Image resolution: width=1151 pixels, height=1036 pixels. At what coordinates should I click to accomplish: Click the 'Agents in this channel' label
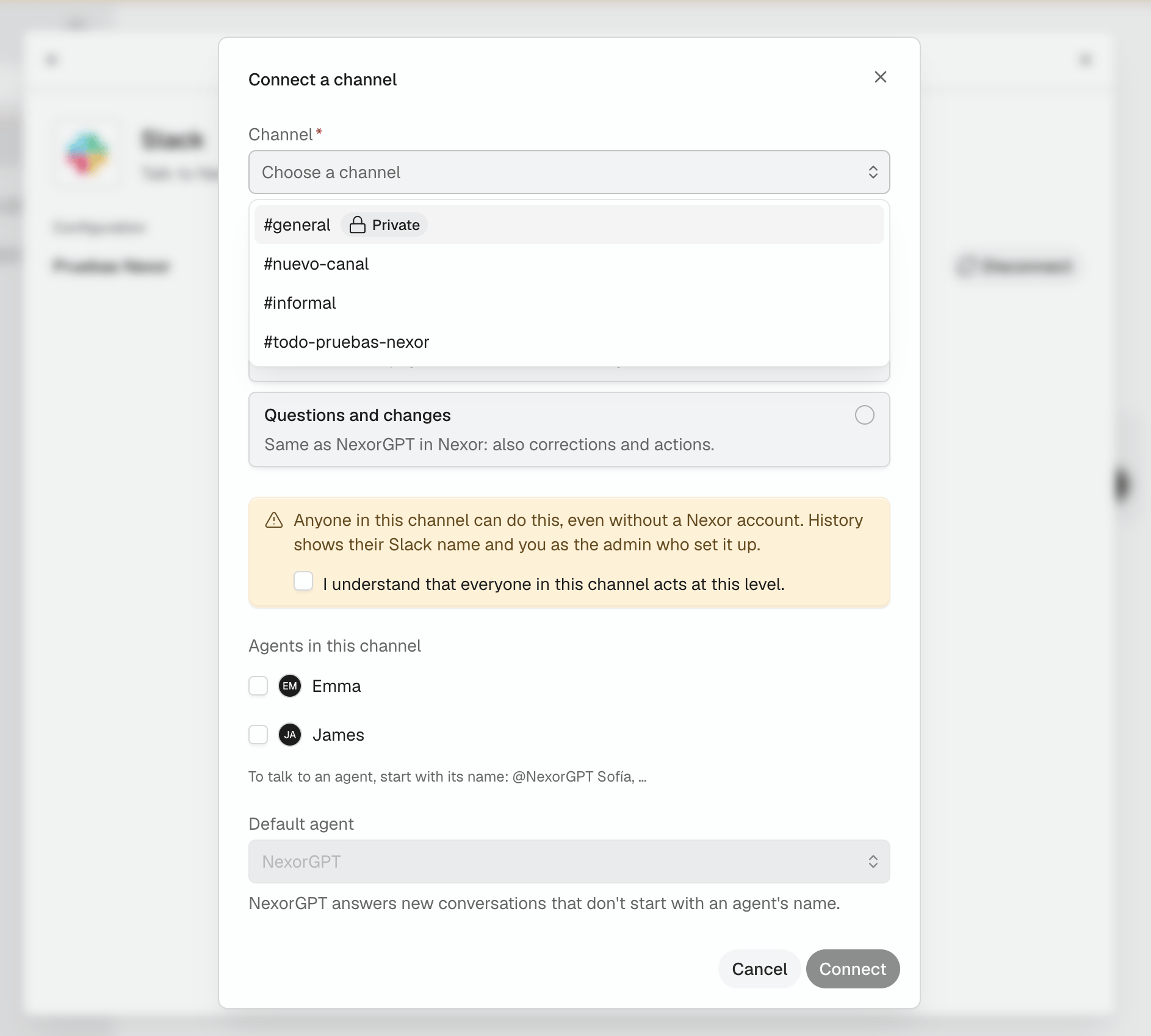pyautogui.click(x=334, y=646)
